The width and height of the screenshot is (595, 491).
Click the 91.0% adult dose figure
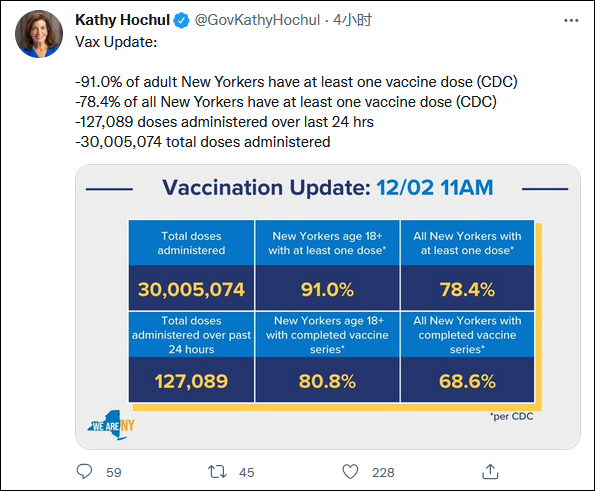327,289
